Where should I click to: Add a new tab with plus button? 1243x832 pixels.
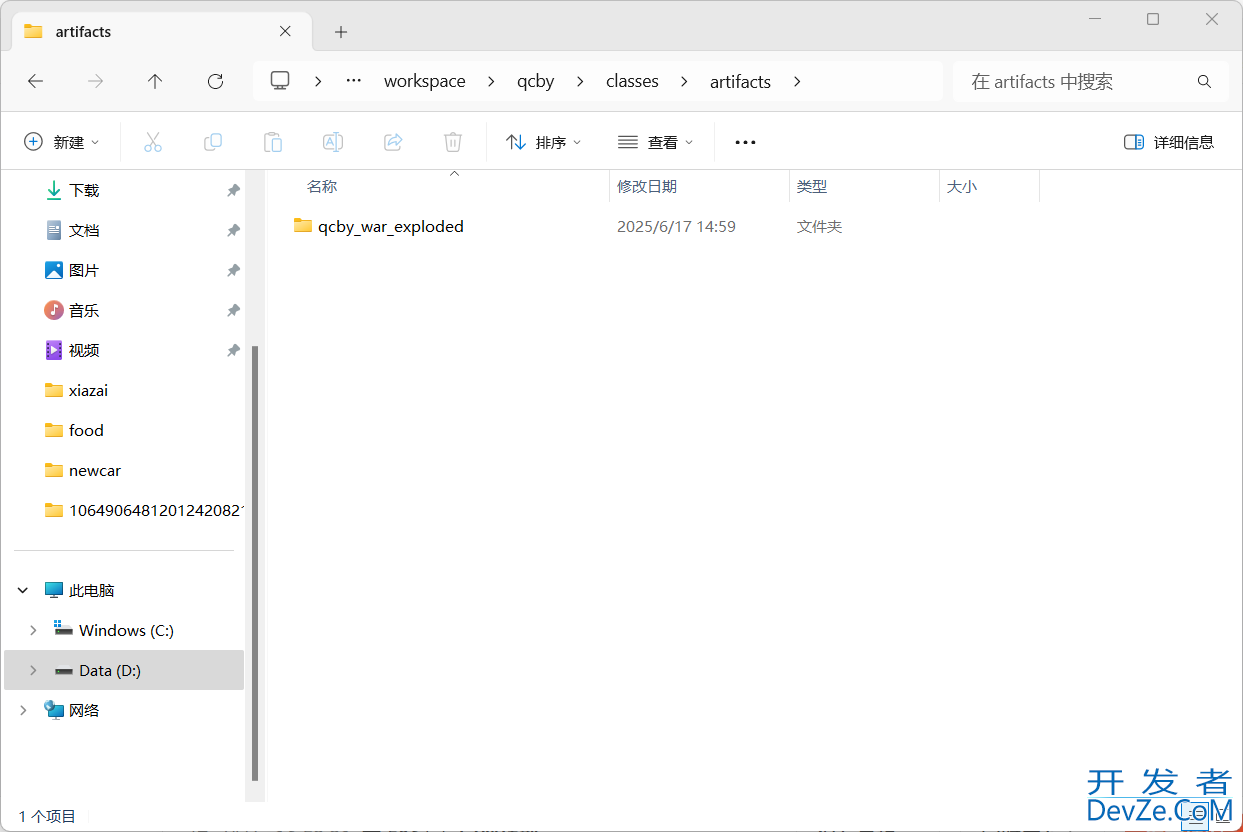341,32
